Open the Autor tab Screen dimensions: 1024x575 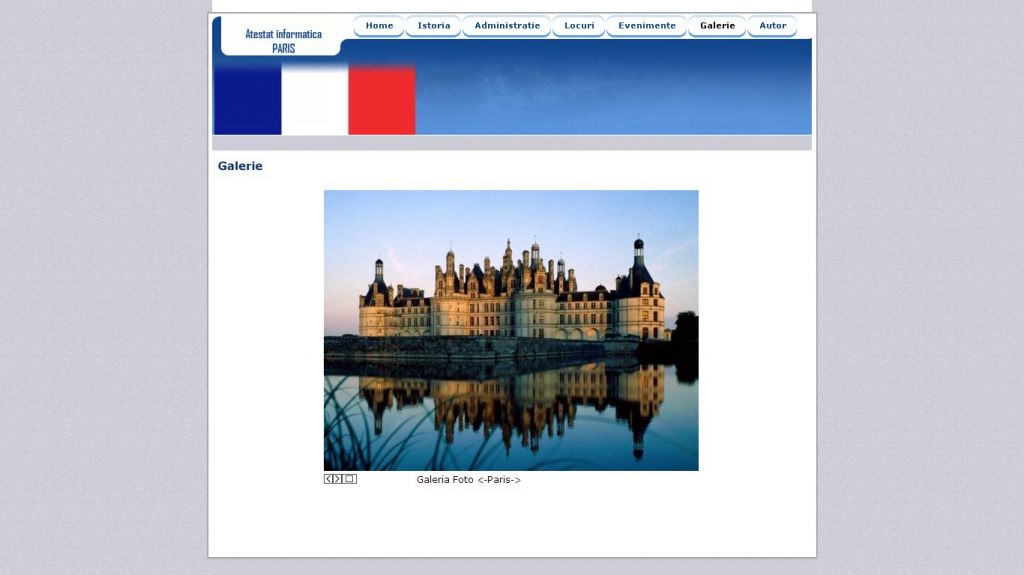point(772,26)
